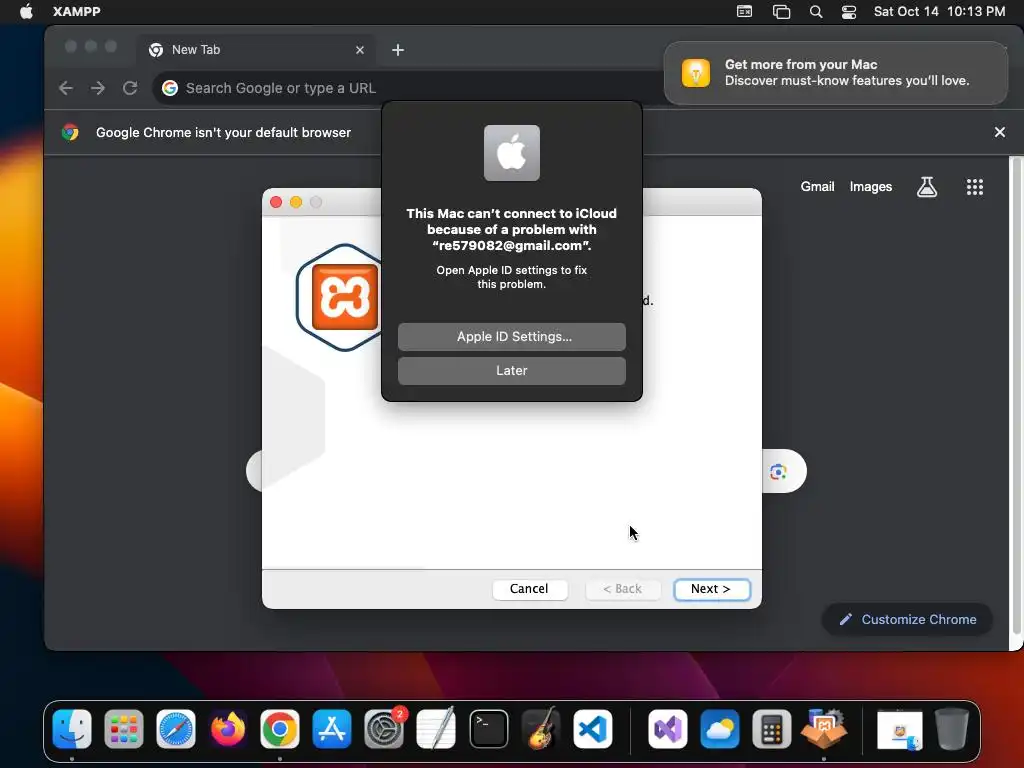Screen dimensions: 1024x768
Task: Launch Safari from the Dock
Action: (x=176, y=729)
